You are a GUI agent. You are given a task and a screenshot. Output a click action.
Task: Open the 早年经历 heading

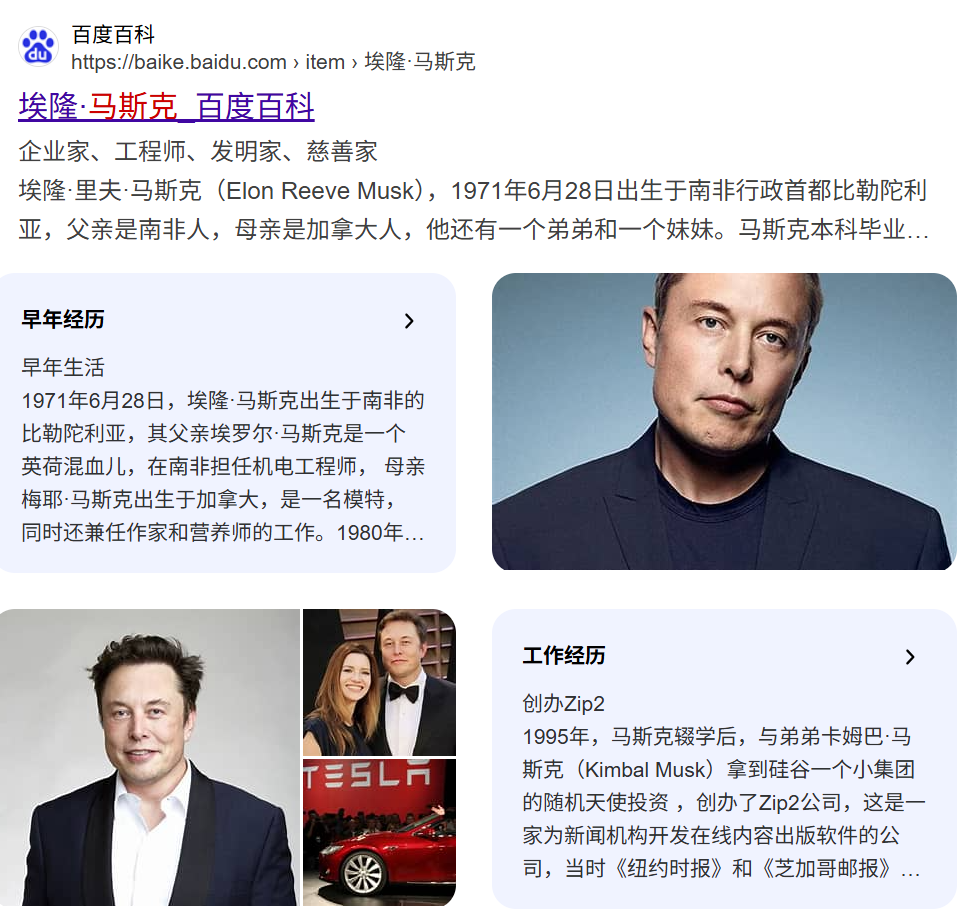(x=63, y=320)
